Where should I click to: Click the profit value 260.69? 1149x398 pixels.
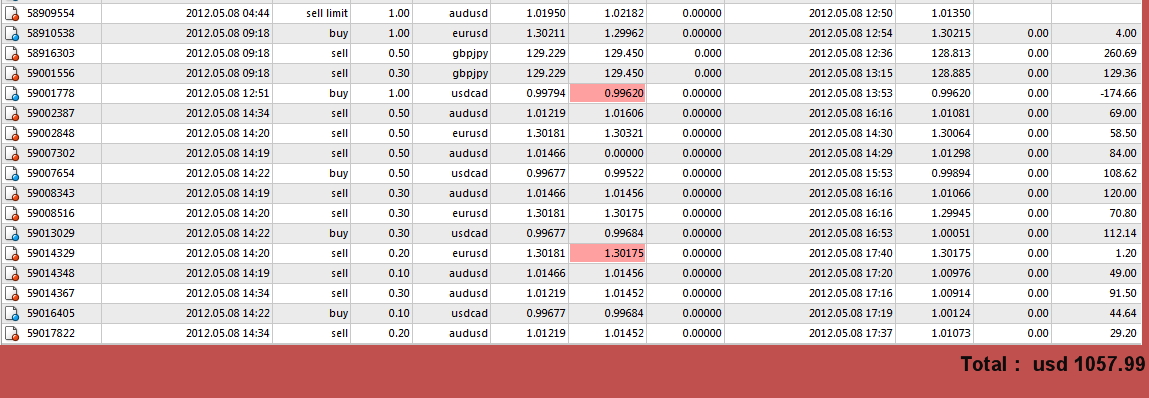(x=1120, y=54)
